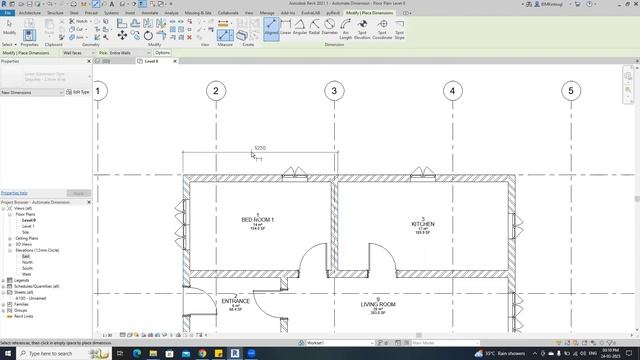Open the Mail app from the taskbar
Screen dimensions: 640x360
(186, 353)
